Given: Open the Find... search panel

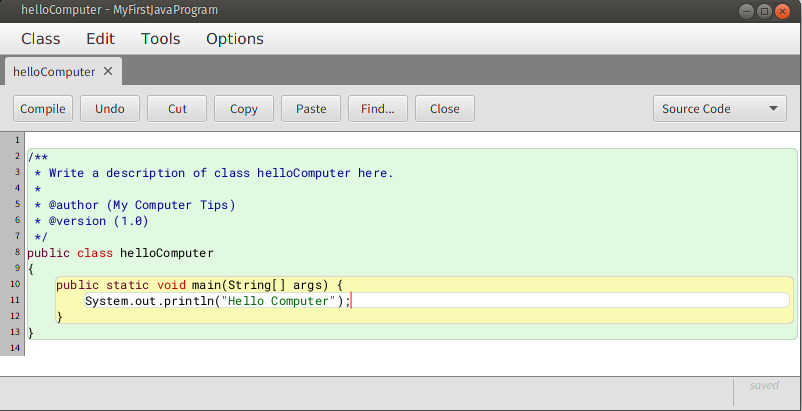Looking at the screenshot, I should coord(378,109).
